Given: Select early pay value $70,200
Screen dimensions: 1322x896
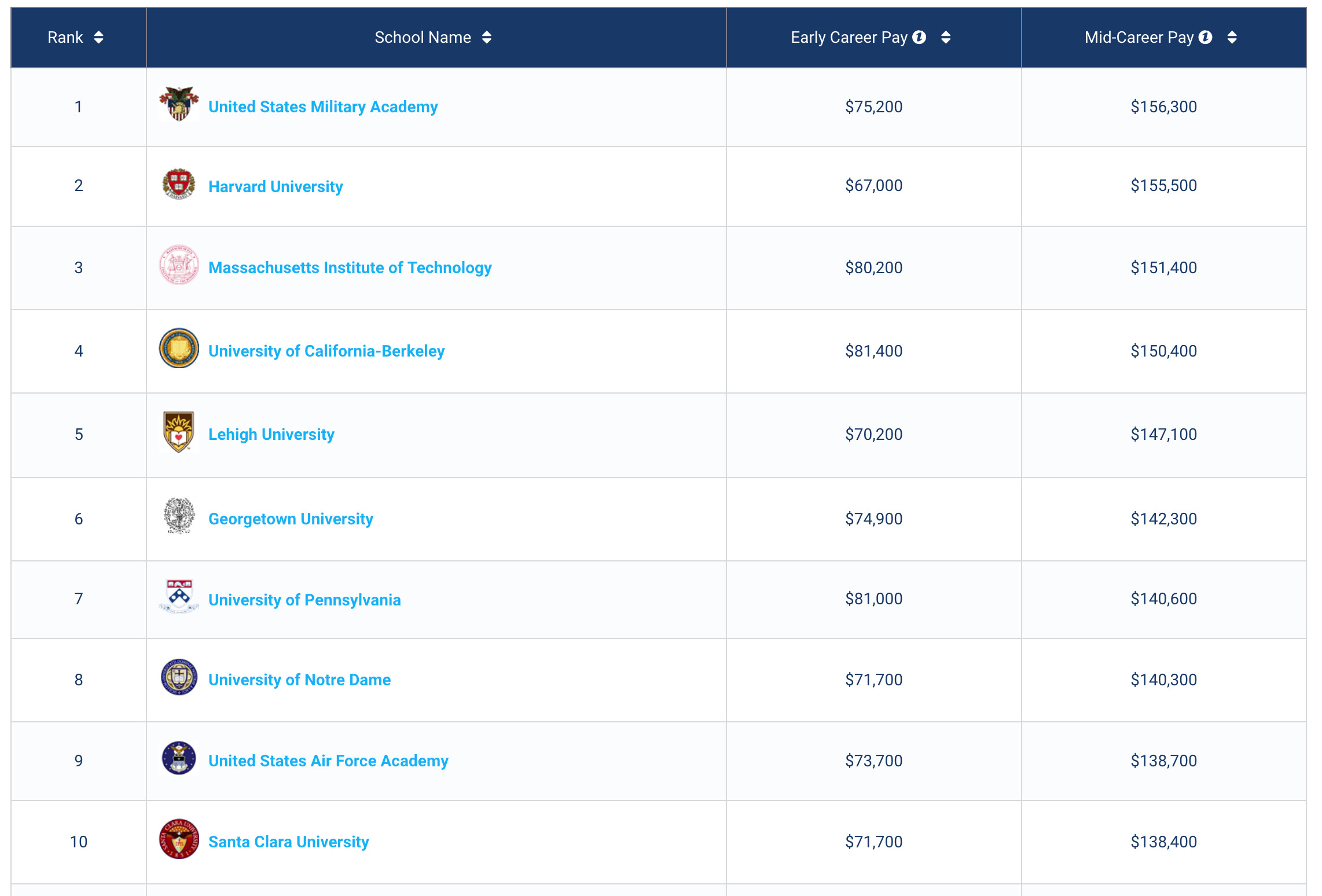Looking at the screenshot, I should pyautogui.click(x=873, y=434).
